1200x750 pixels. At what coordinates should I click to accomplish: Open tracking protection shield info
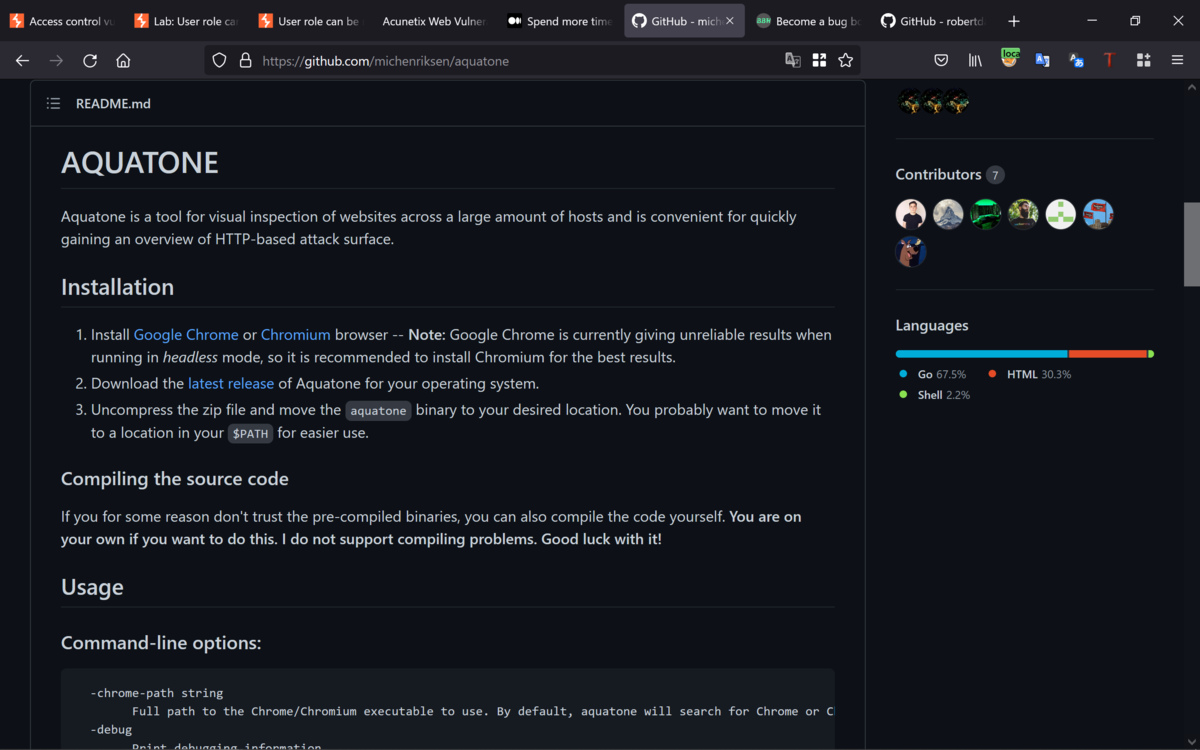click(x=220, y=61)
